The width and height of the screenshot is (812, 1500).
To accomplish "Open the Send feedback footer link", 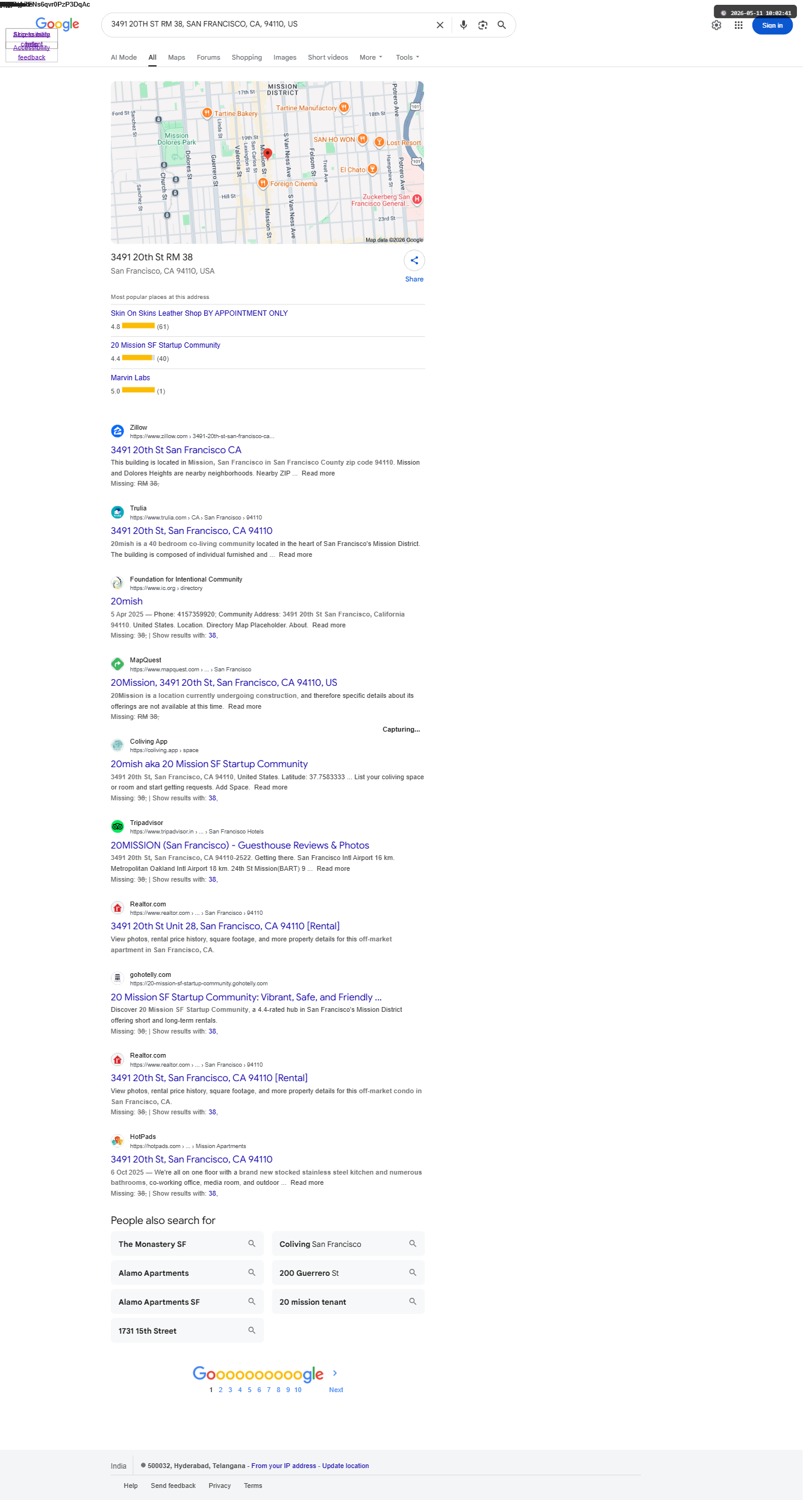I will click(173, 1486).
